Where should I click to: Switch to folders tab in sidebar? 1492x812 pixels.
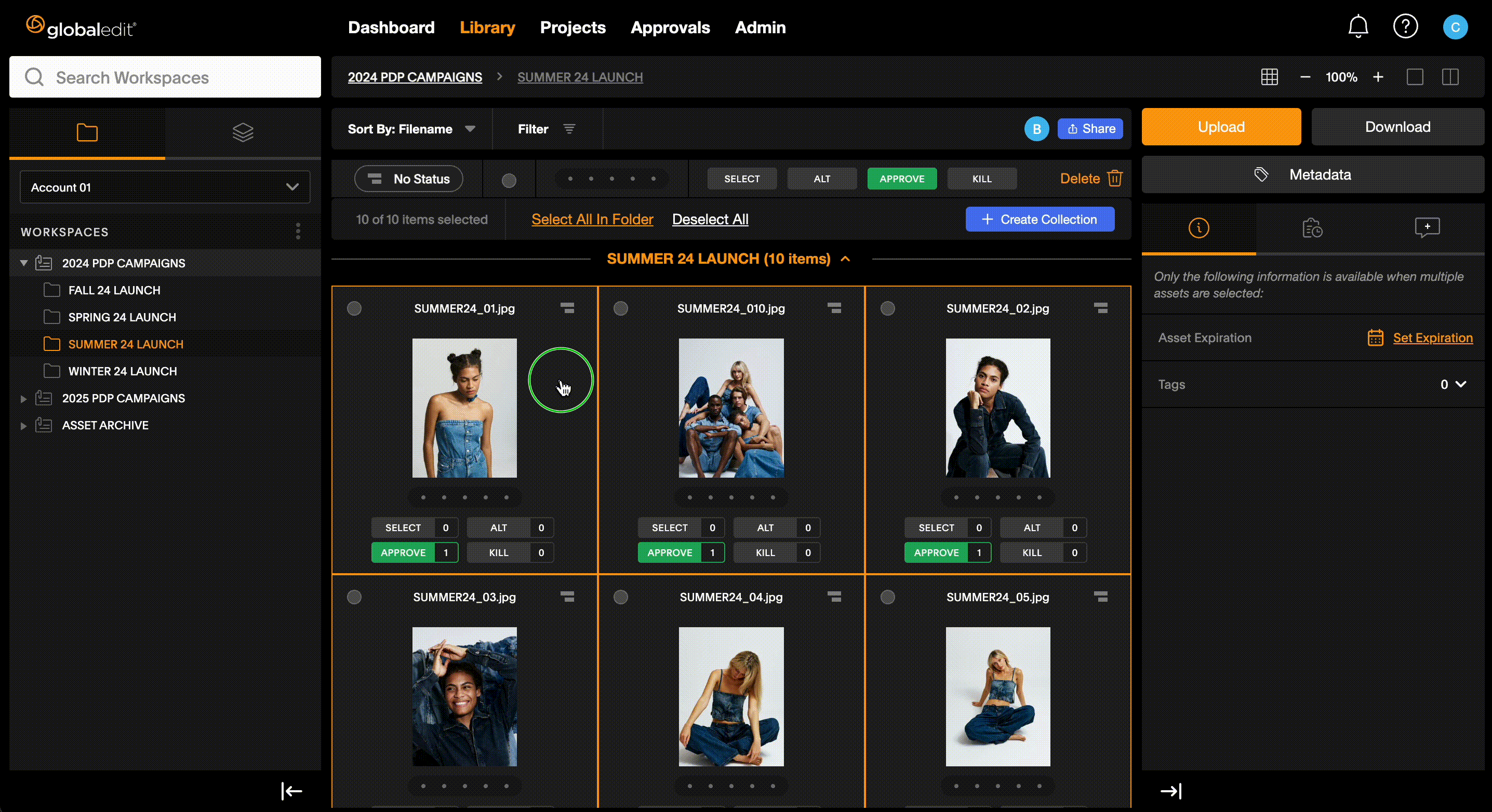[87, 132]
